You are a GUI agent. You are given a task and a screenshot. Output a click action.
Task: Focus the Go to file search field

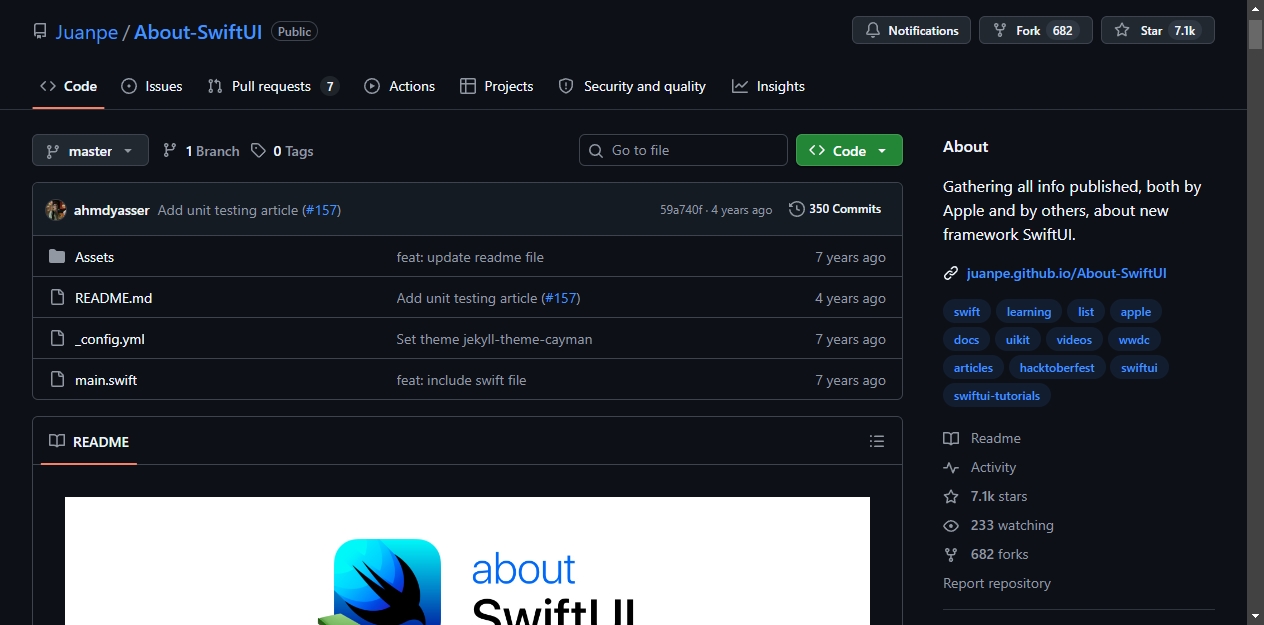click(683, 150)
